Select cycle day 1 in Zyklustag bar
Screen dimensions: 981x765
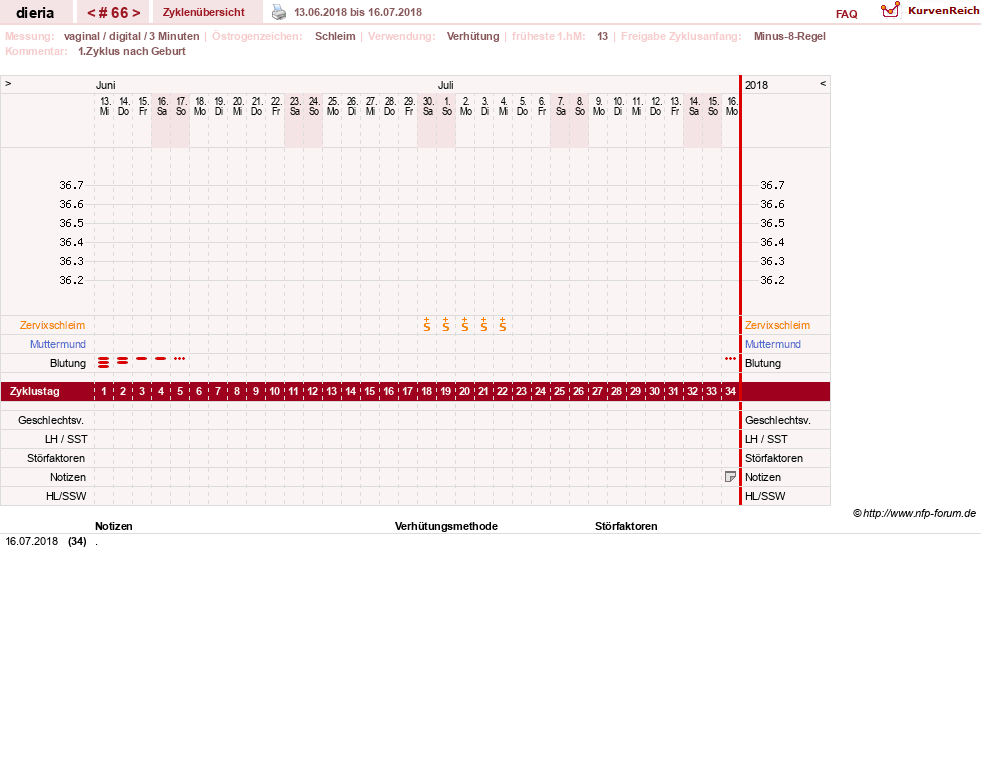click(x=104, y=392)
